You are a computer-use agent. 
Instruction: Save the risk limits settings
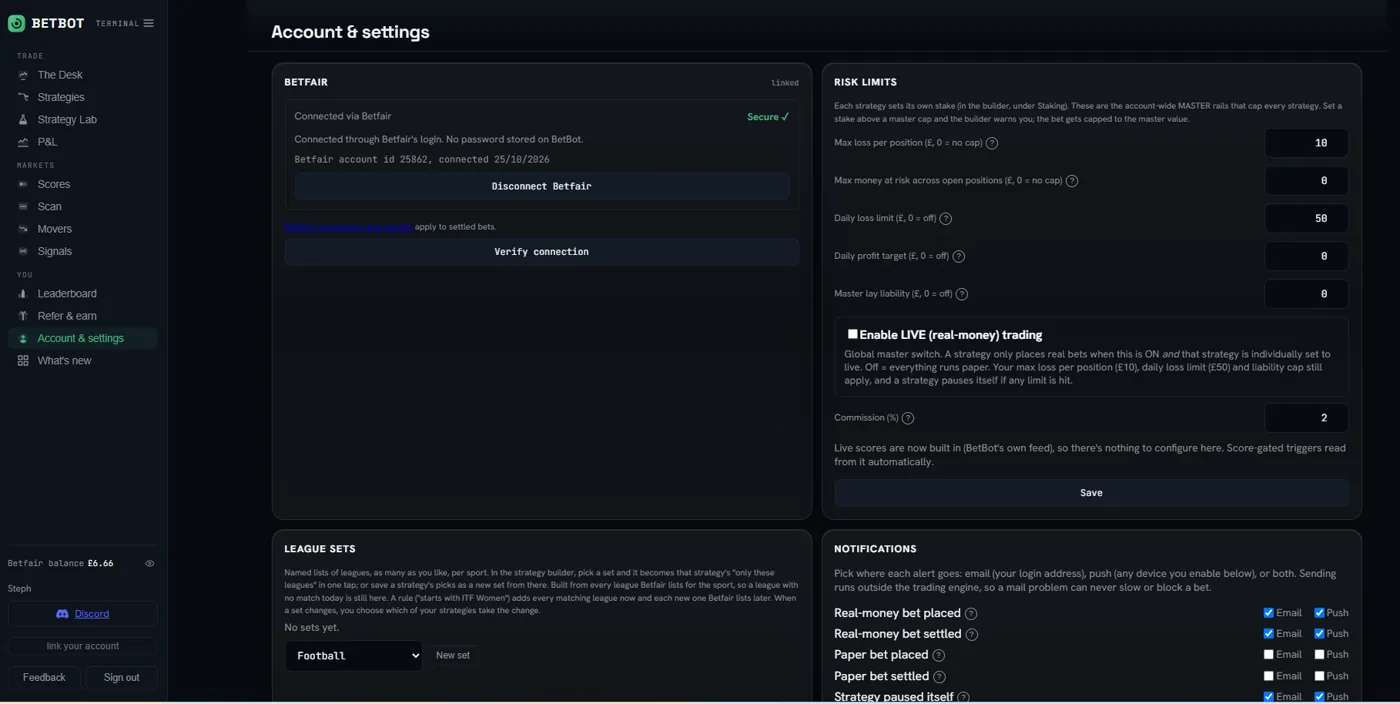point(1091,493)
